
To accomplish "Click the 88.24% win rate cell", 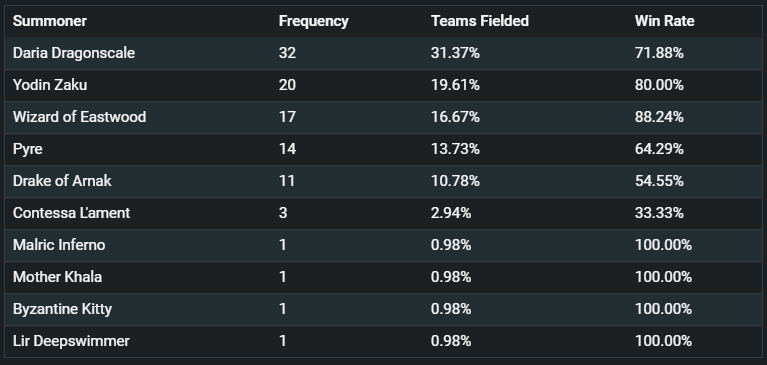I will coord(659,117).
